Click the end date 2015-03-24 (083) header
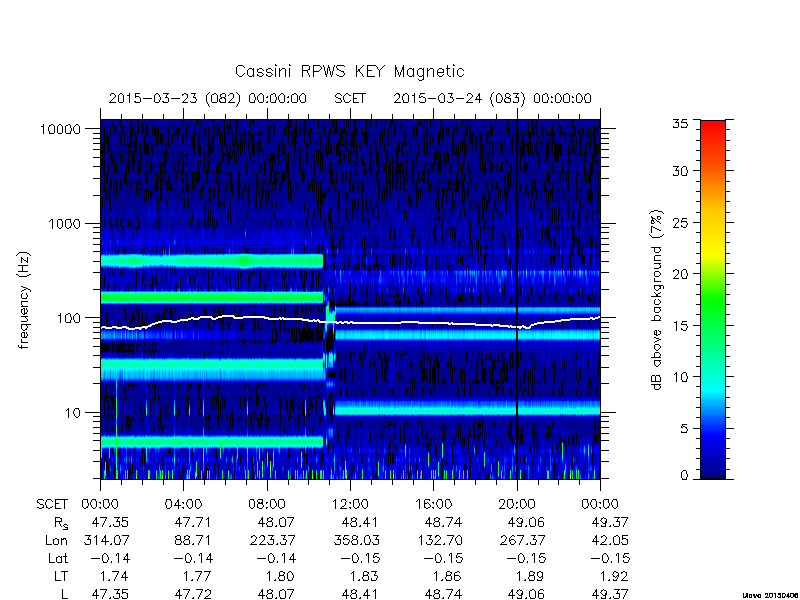 (492, 98)
